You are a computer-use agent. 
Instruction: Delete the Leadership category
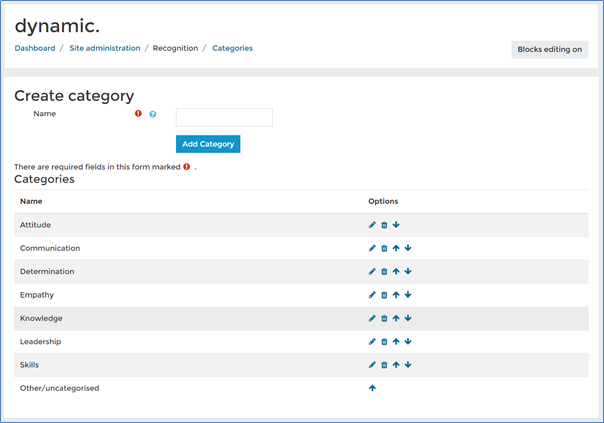[384, 342]
